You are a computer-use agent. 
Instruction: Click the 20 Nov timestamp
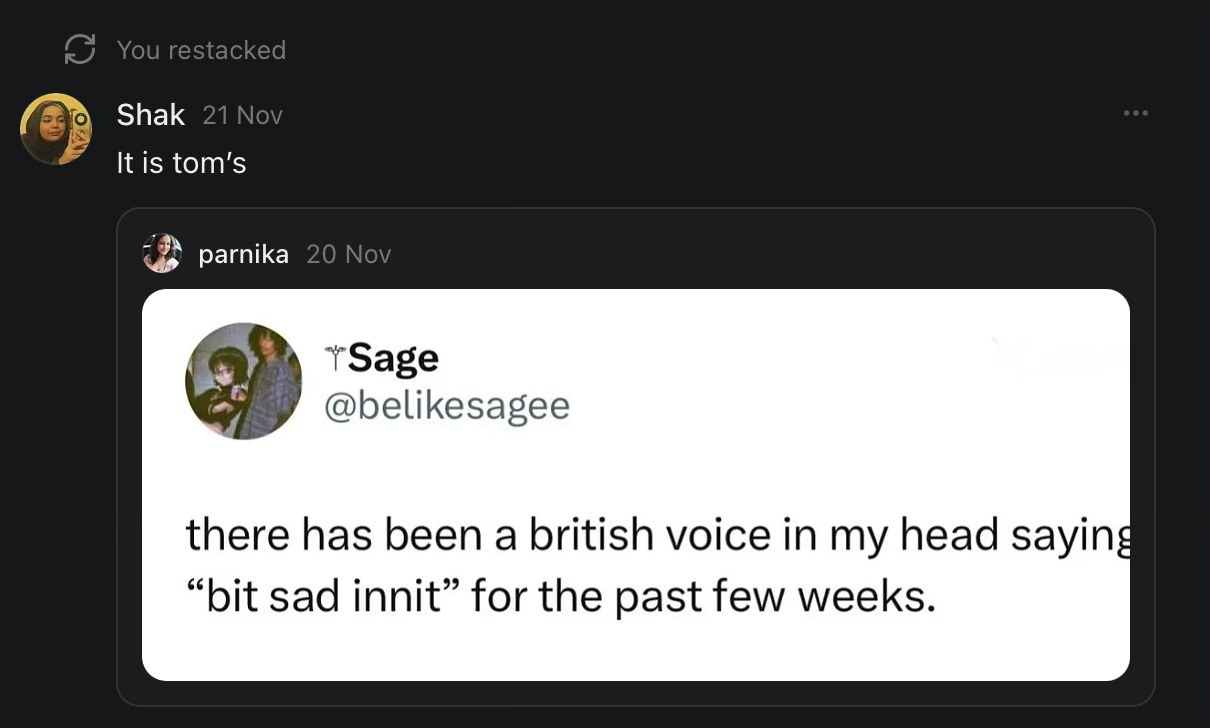coord(348,254)
